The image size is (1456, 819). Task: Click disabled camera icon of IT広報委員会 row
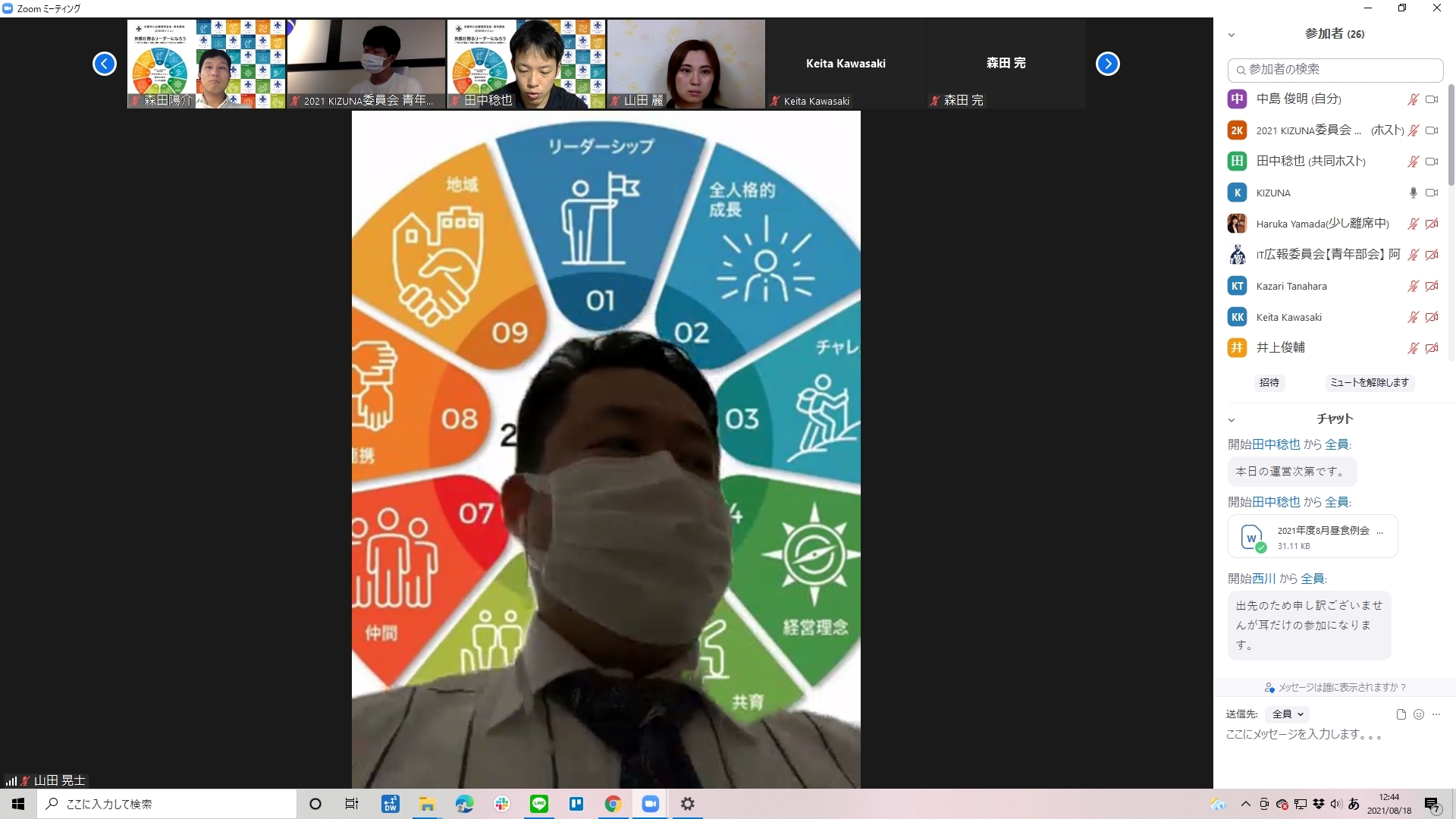[1432, 255]
